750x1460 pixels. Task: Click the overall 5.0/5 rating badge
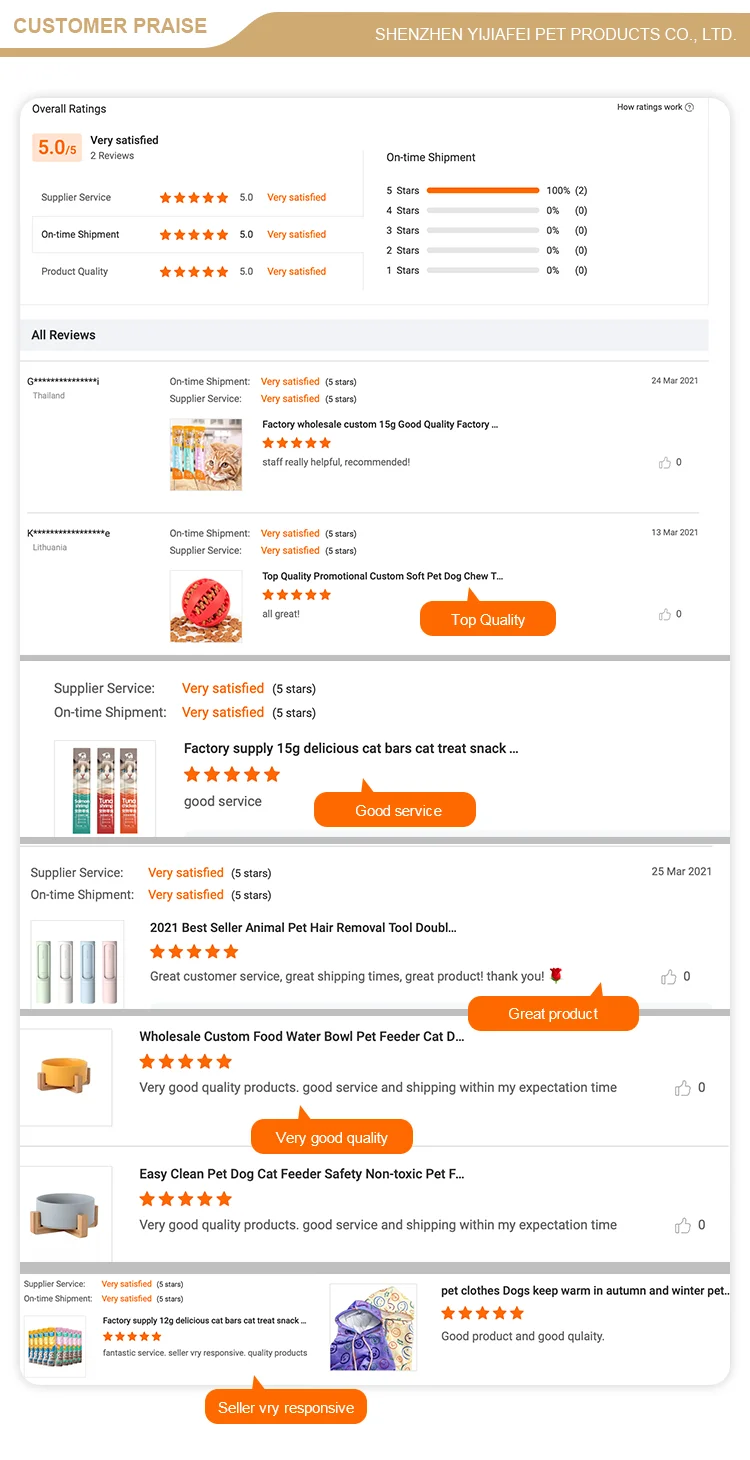tap(56, 148)
